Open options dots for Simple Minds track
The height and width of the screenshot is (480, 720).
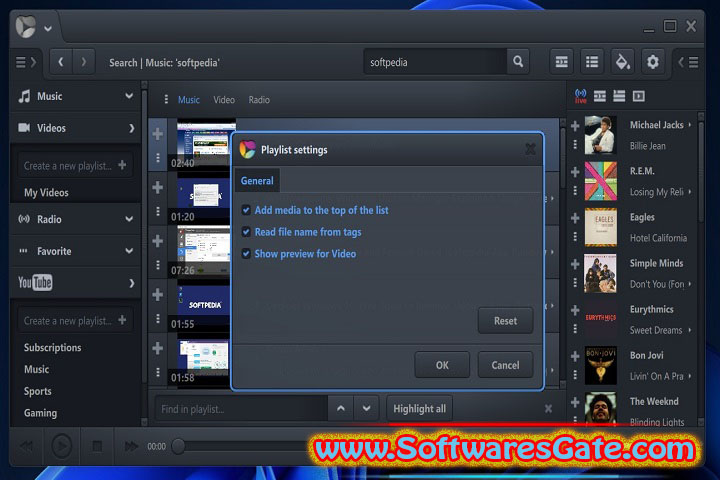click(575, 282)
